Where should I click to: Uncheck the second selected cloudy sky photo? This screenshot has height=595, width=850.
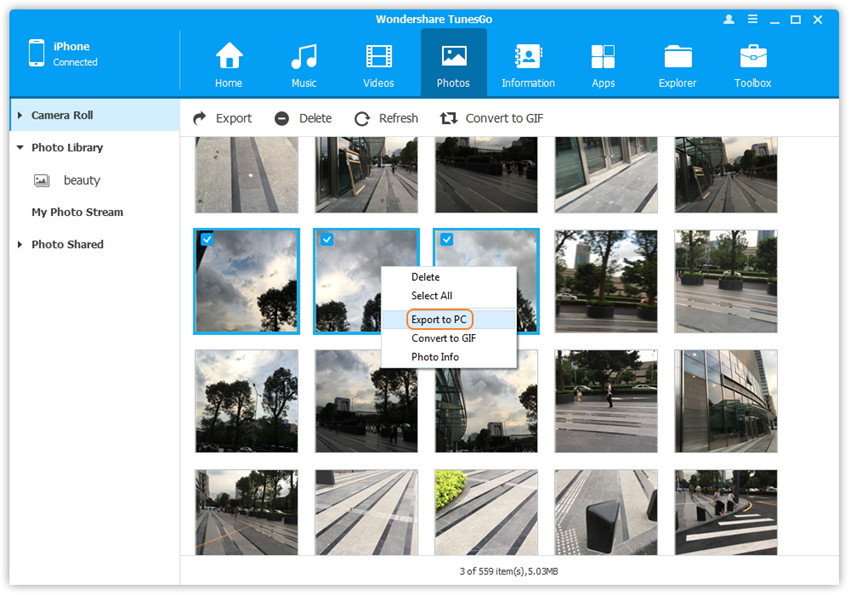pos(326,240)
